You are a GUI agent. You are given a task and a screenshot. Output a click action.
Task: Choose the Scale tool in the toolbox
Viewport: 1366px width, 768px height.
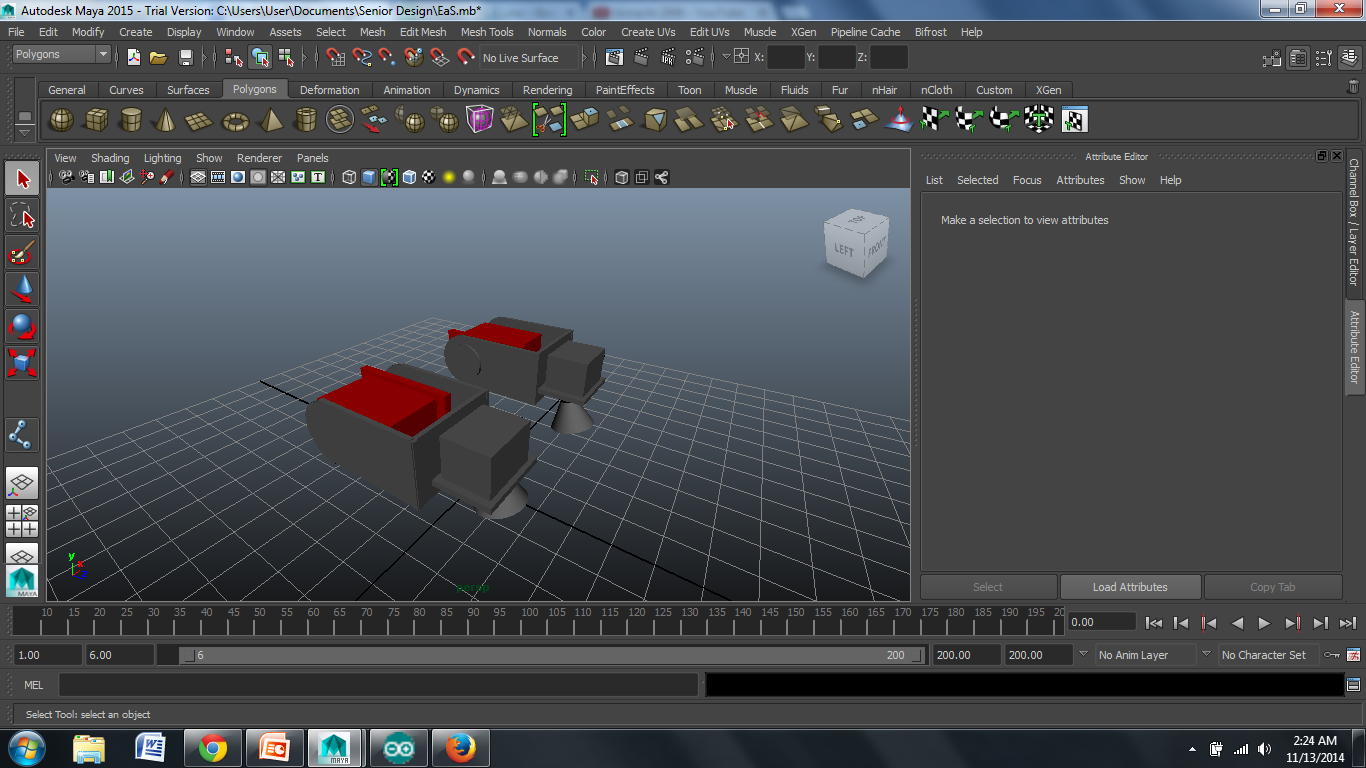(22, 362)
